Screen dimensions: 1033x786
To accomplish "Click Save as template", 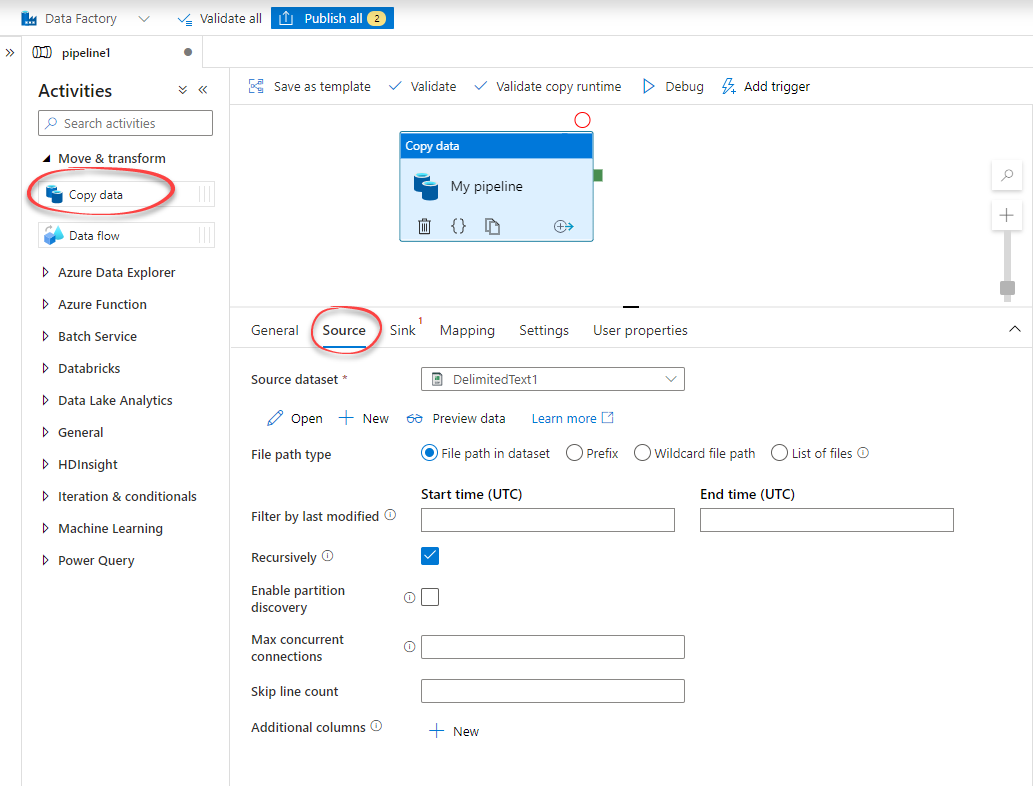I will (309, 86).
